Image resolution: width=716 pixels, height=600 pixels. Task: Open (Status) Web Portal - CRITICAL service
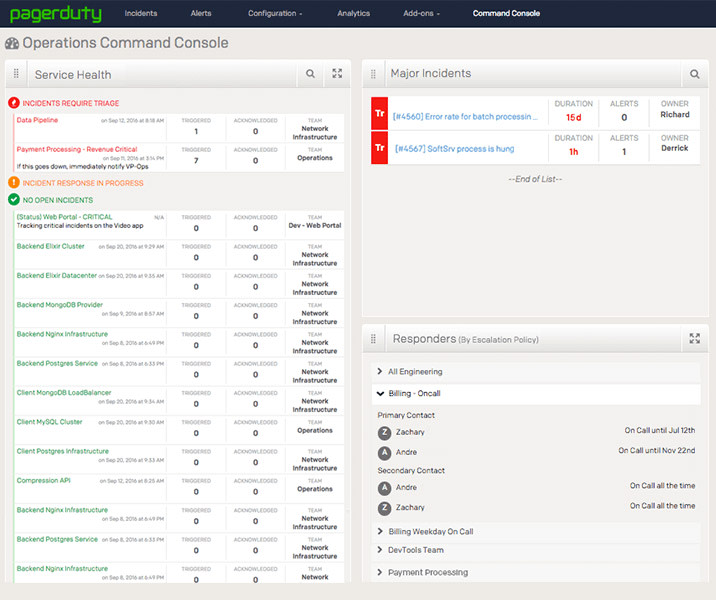64,217
